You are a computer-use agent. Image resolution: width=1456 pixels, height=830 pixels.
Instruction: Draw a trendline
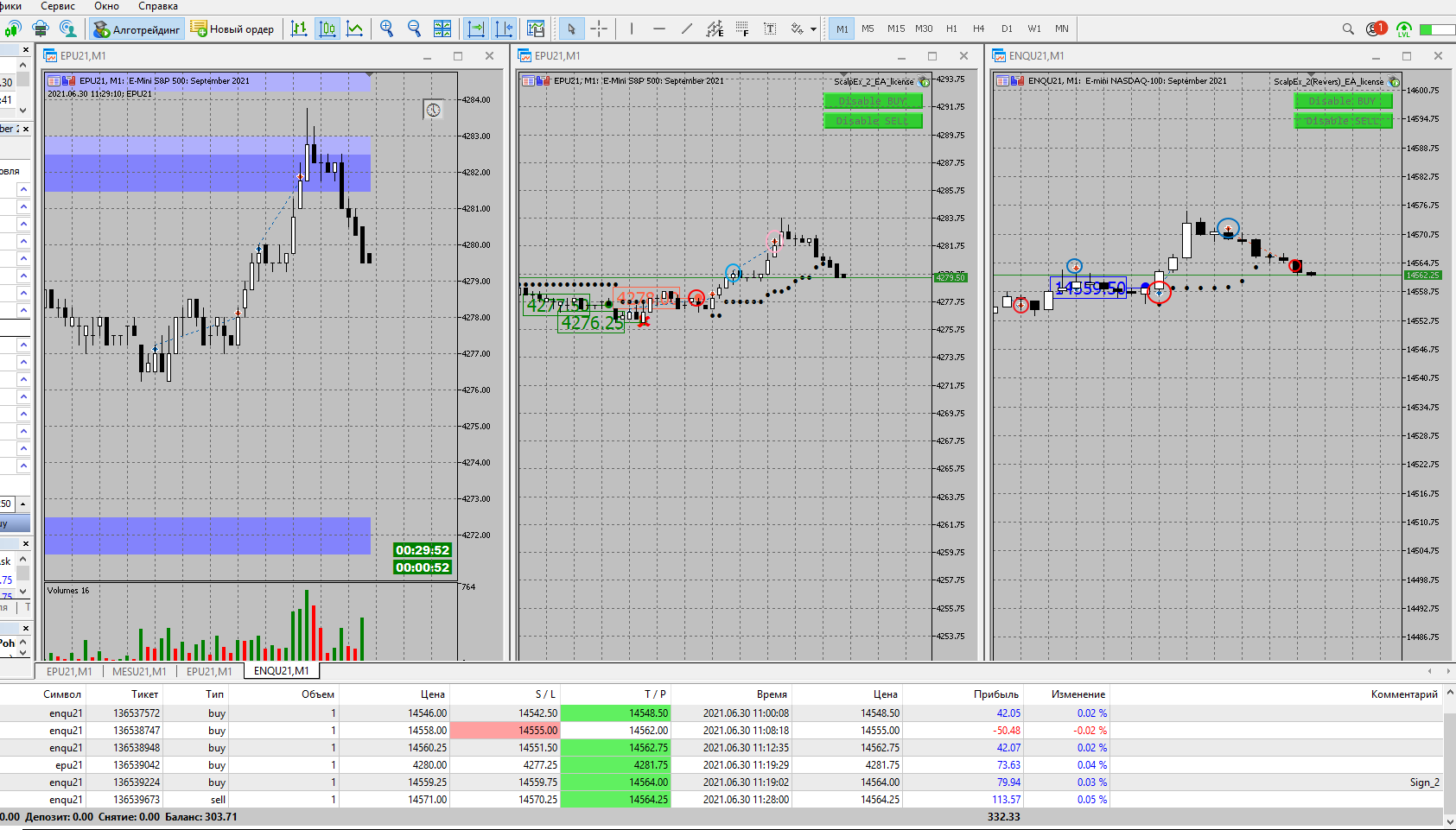(687, 29)
